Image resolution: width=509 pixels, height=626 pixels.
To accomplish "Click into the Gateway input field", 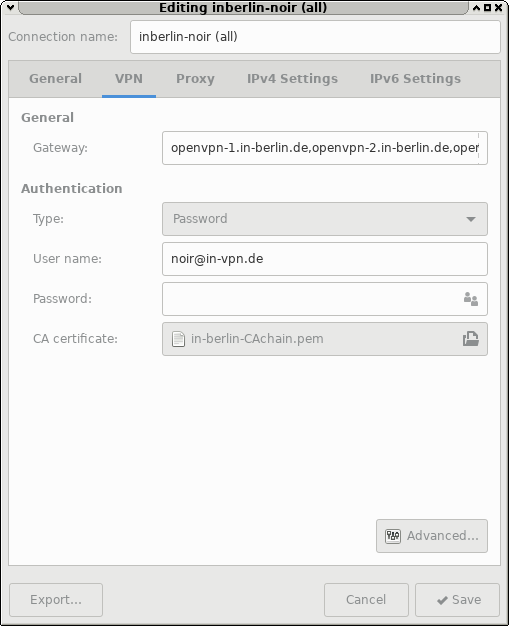I will [x=325, y=148].
